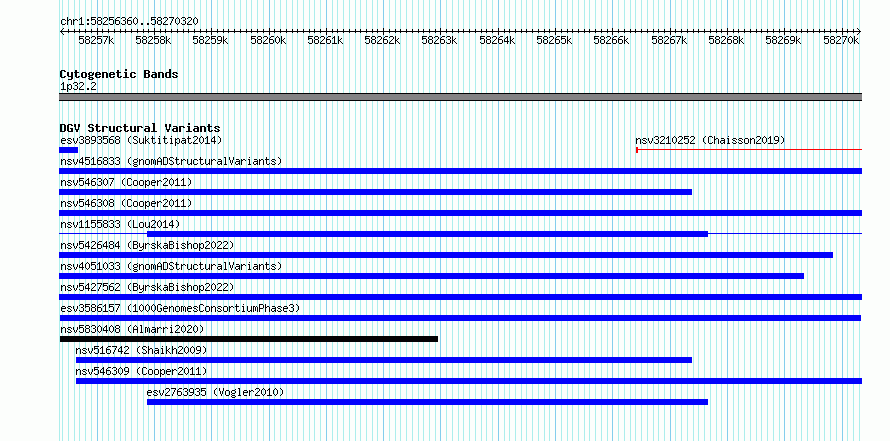Open nsv546308 (Cooper2011) variant label

126,203
